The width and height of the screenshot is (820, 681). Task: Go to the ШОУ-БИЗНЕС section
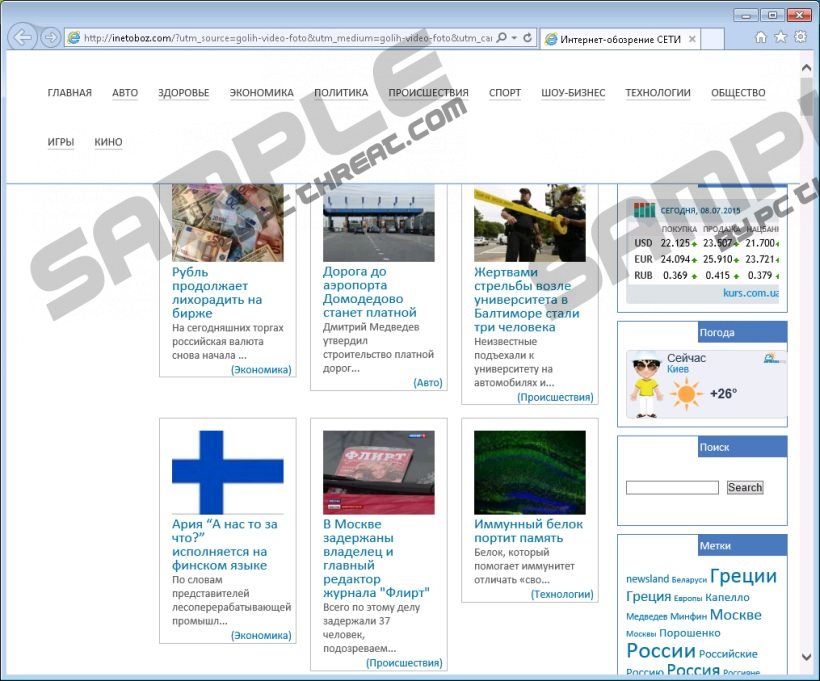point(572,93)
